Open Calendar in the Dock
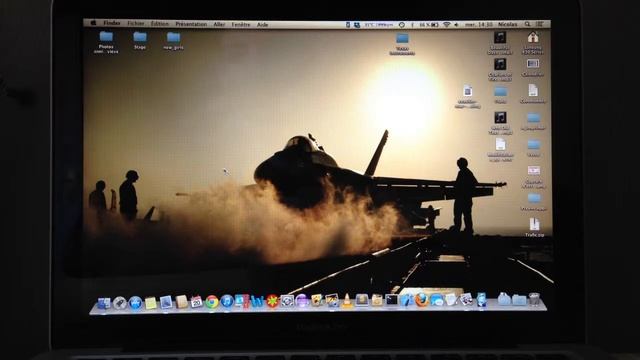This screenshot has height=360, width=640. point(196,302)
